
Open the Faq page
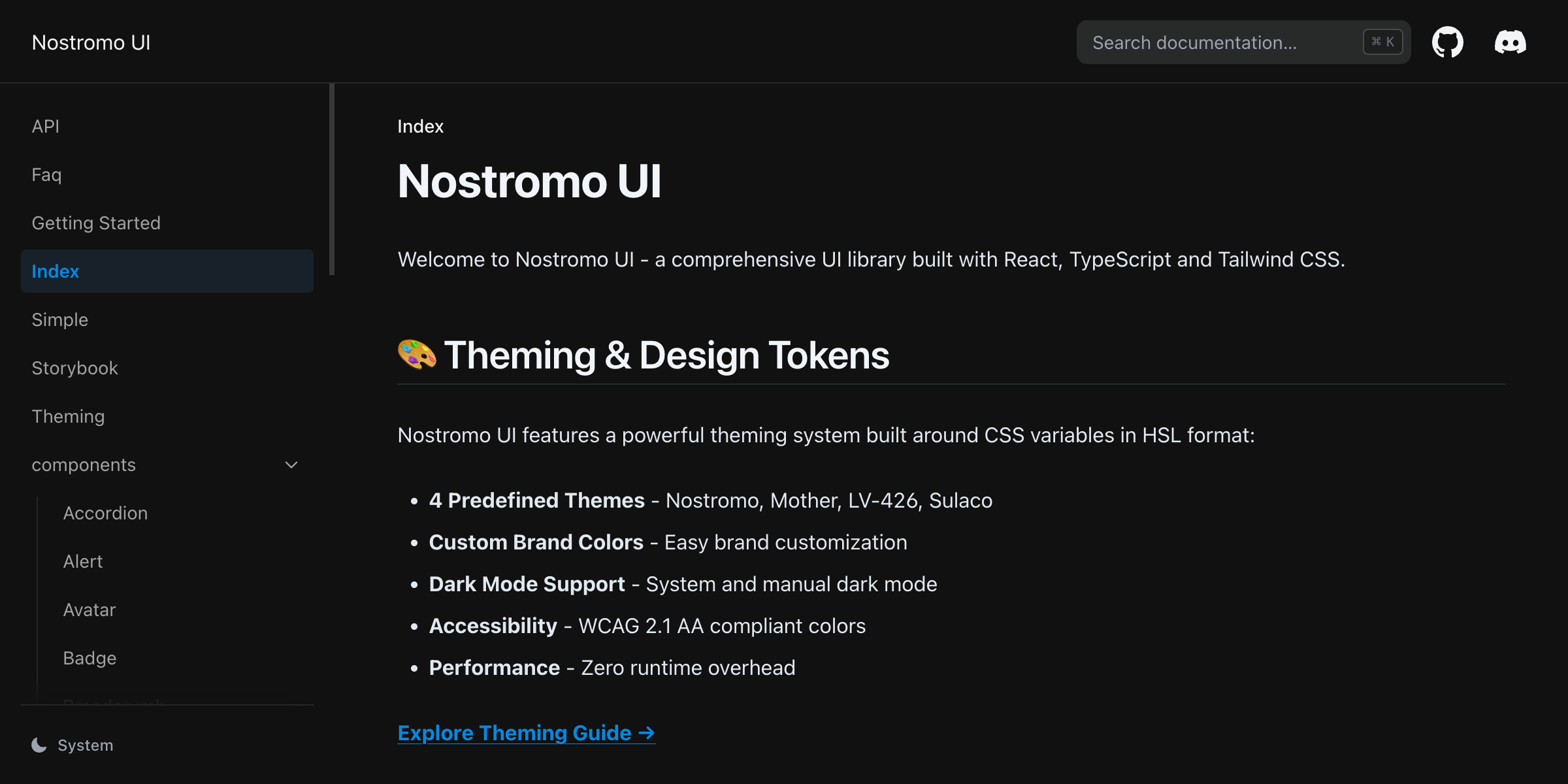46,174
